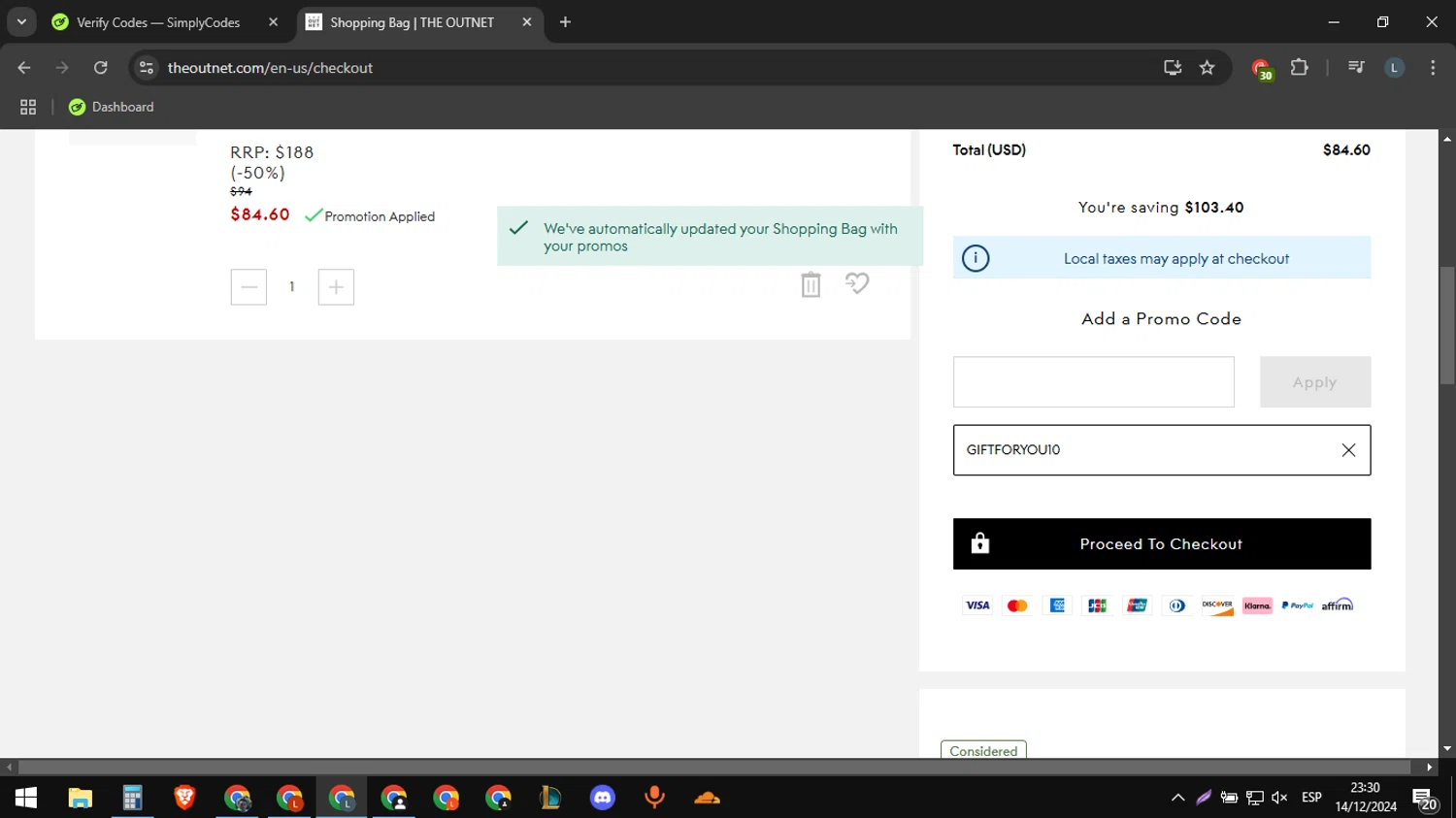Open the Chrome profile L avatar
The image size is (1456, 818).
pos(1395,68)
